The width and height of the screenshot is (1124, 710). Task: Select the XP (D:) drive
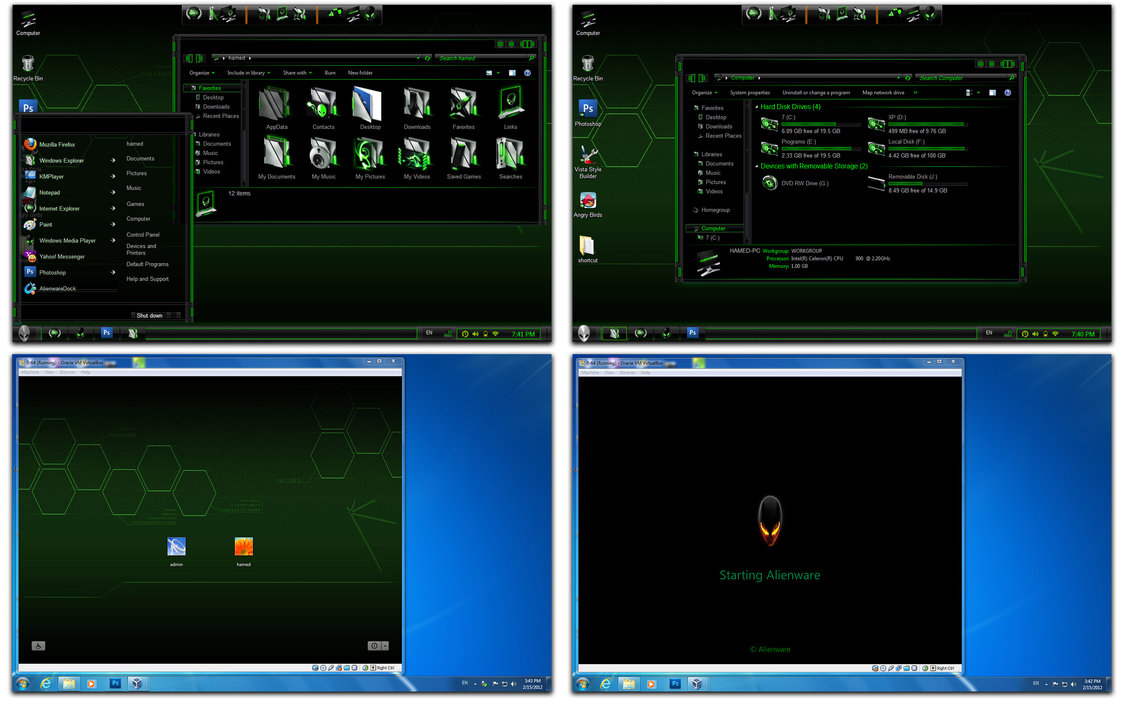[x=918, y=124]
